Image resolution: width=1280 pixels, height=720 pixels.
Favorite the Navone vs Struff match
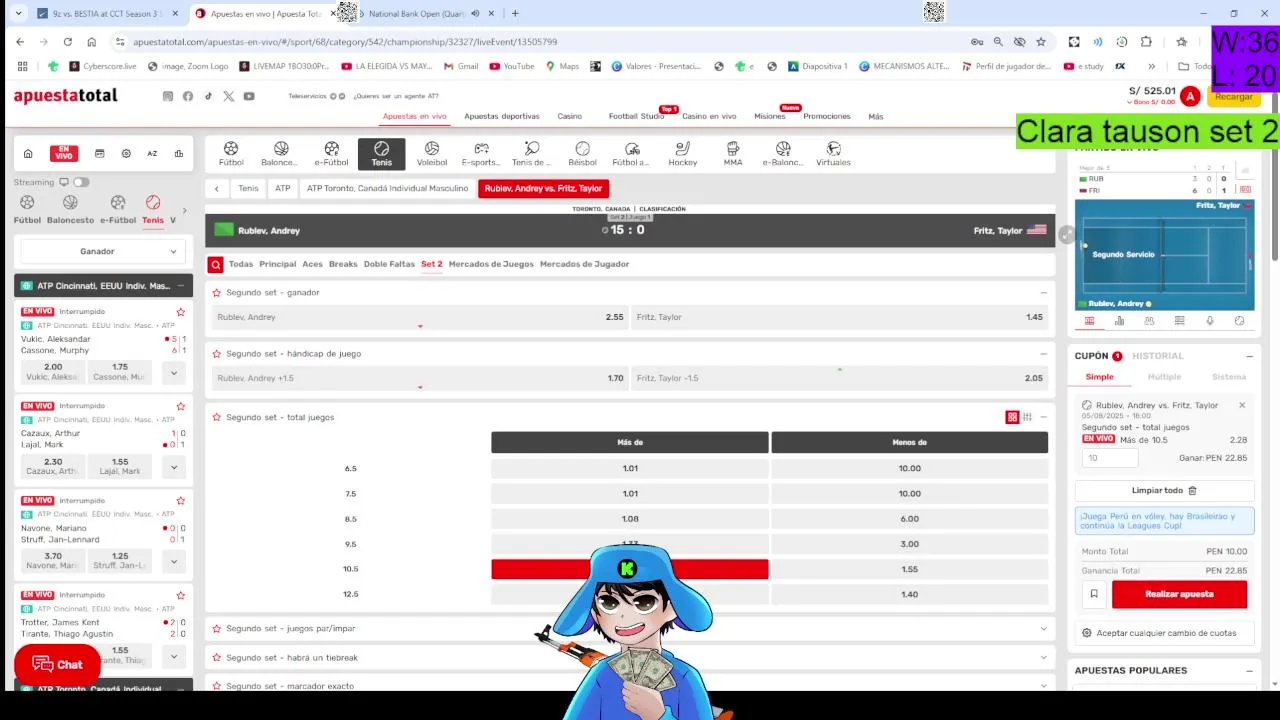(180, 500)
